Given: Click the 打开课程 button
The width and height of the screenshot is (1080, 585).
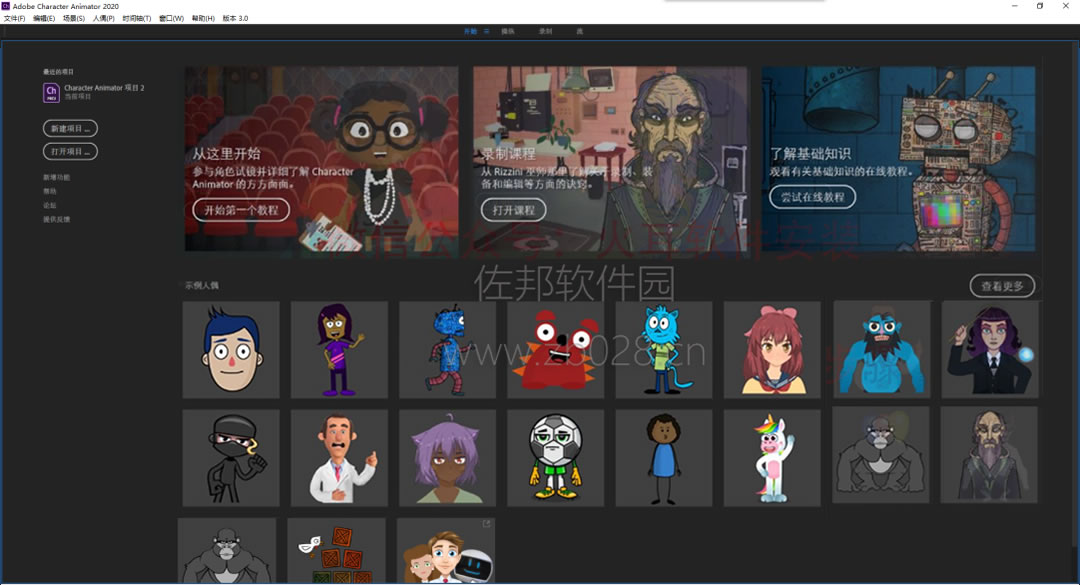Looking at the screenshot, I should pyautogui.click(x=514, y=210).
